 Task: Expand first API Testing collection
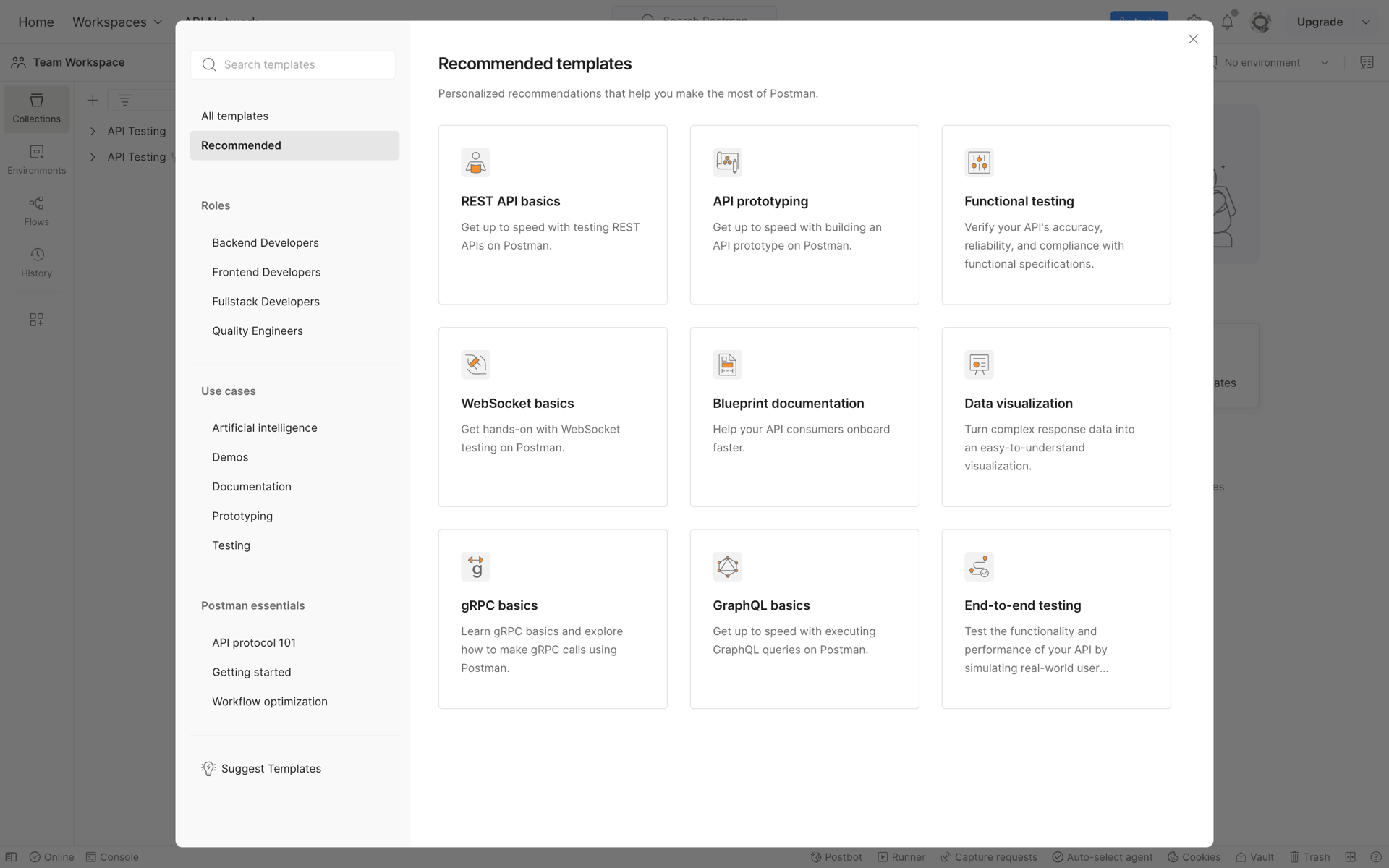[x=93, y=131]
